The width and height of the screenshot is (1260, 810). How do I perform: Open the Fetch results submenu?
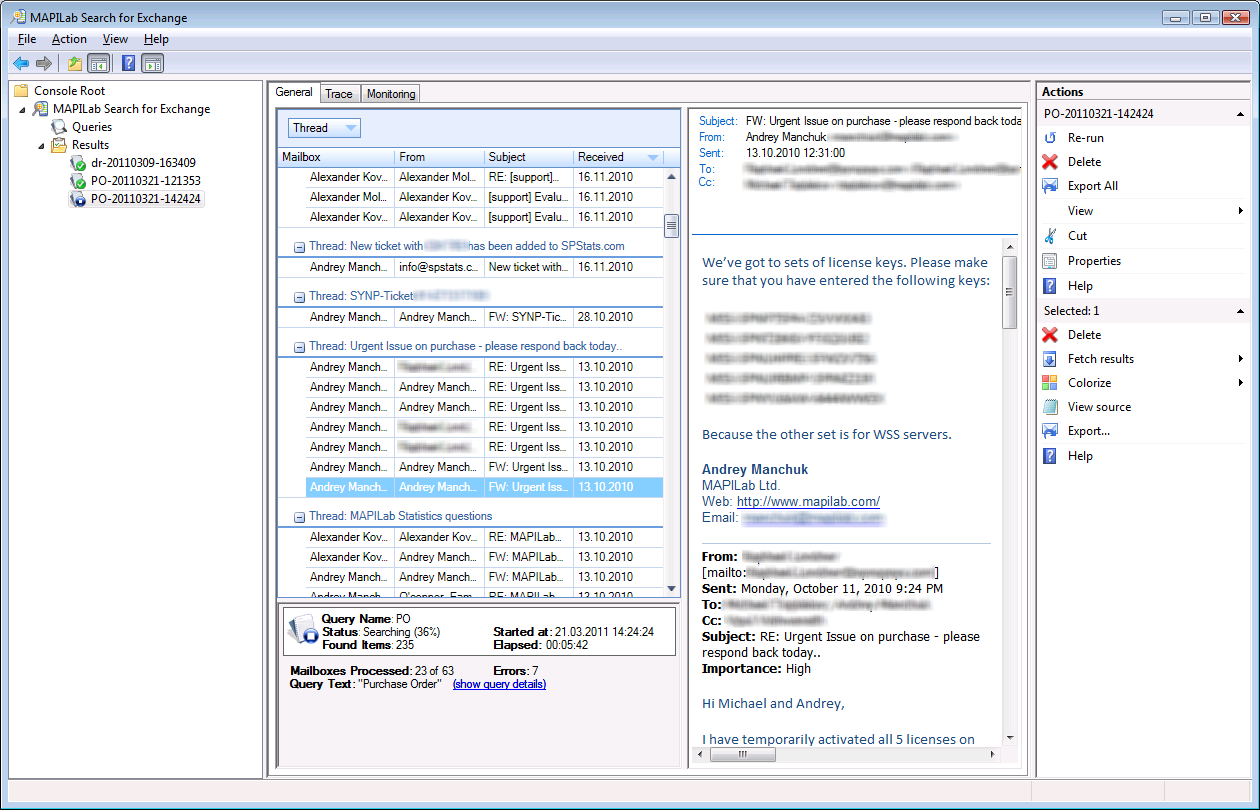pos(1100,359)
